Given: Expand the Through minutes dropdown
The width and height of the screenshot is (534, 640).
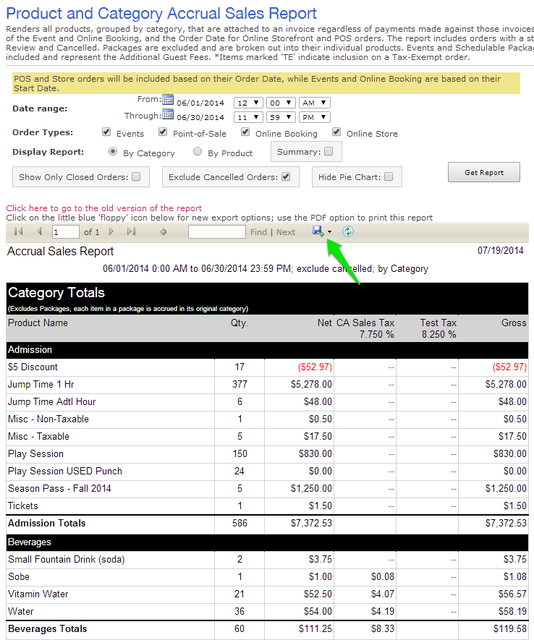Looking at the screenshot, I should coord(280,118).
